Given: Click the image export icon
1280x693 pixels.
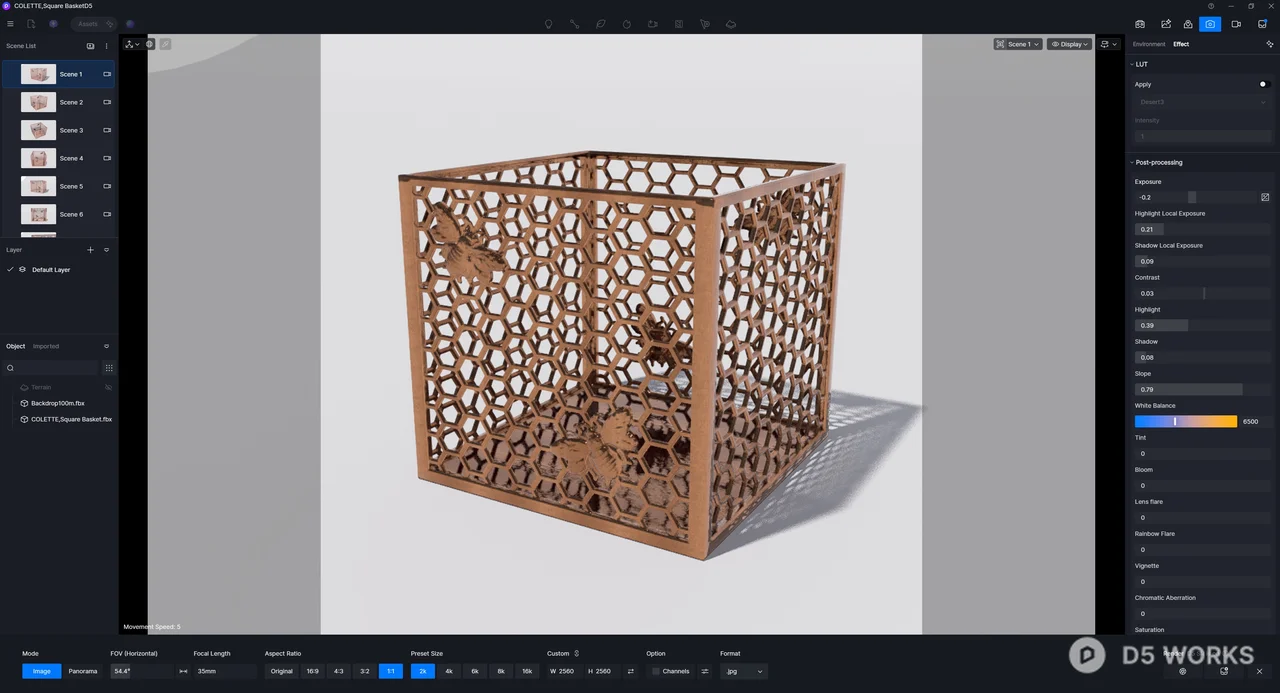Looking at the screenshot, I should (1165, 24).
